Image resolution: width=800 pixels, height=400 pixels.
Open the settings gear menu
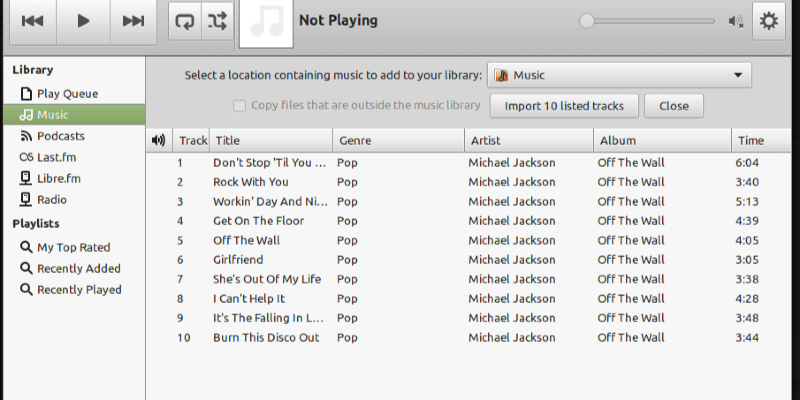[769, 21]
